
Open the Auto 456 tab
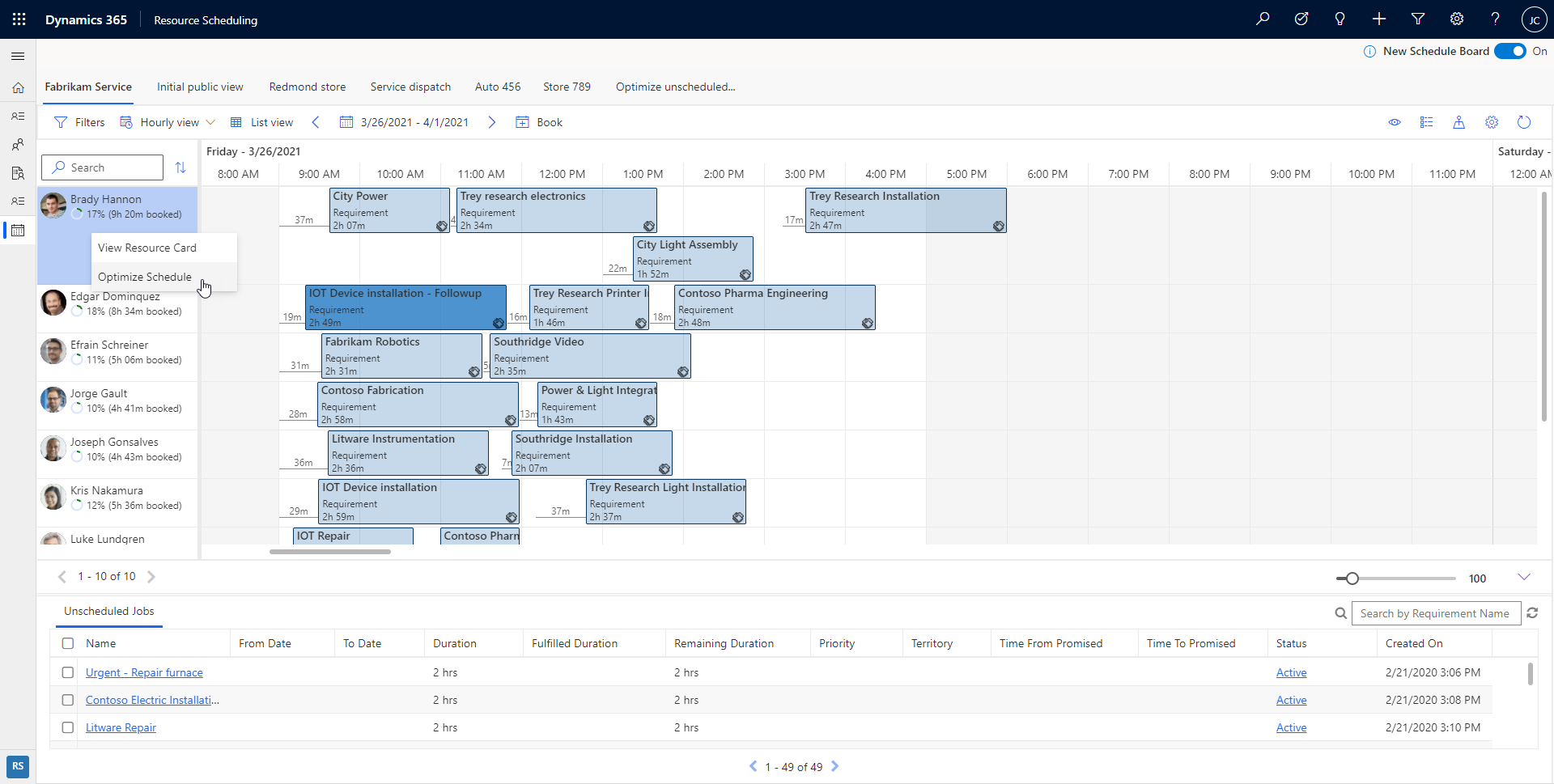pyautogui.click(x=498, y=87)
